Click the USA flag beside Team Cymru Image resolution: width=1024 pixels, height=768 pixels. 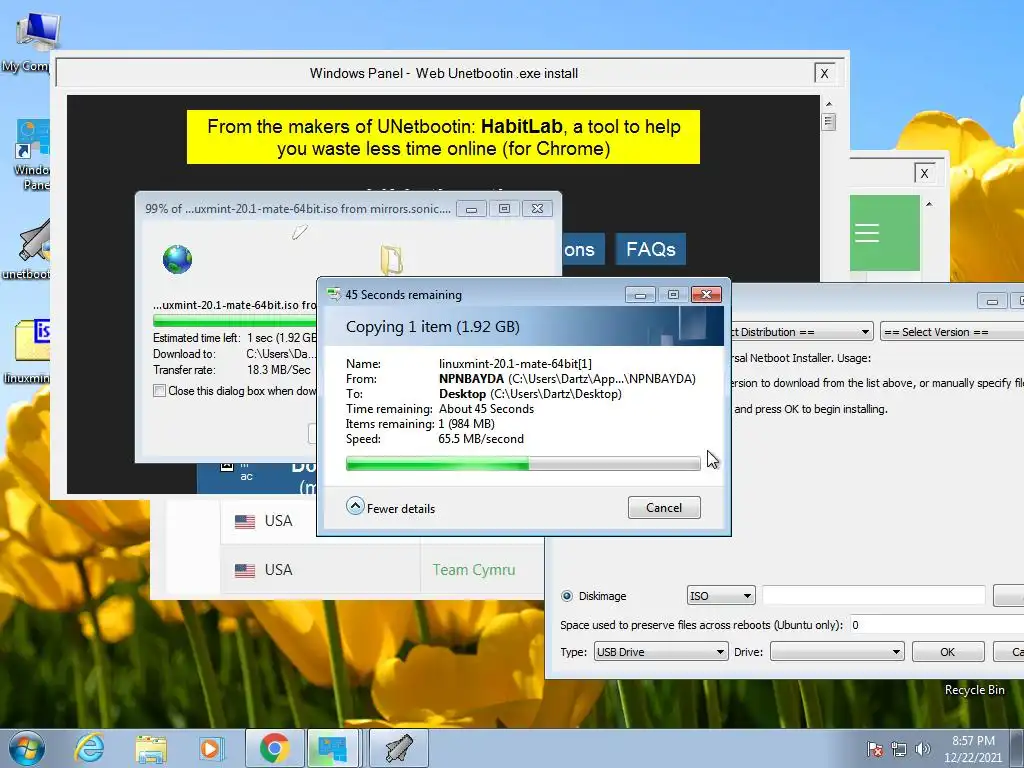pos(245,570)
